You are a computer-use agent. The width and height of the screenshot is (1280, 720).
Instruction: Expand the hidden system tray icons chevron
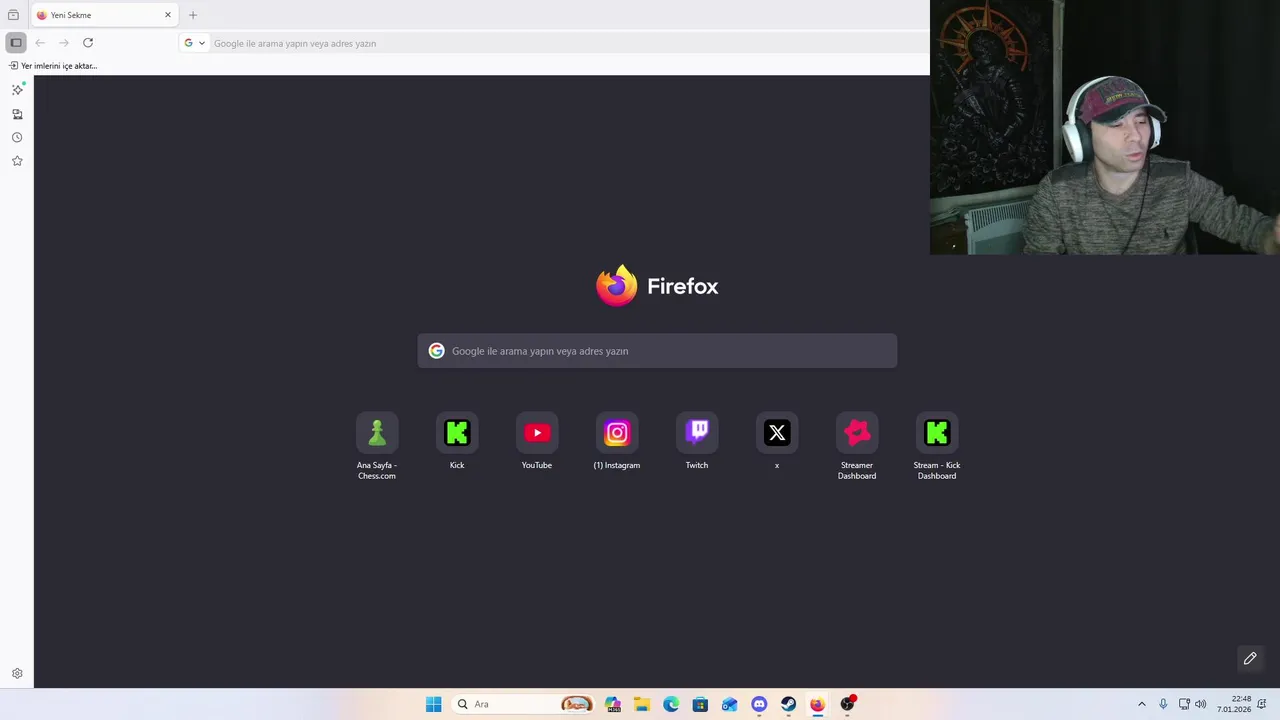(1142, 704)
